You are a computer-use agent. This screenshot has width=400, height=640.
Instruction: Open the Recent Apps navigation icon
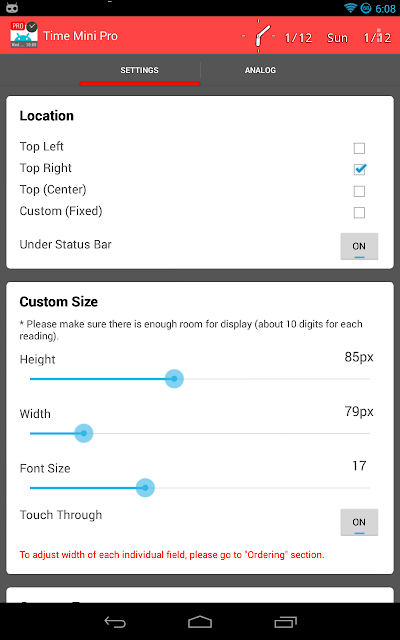[285, 622]
